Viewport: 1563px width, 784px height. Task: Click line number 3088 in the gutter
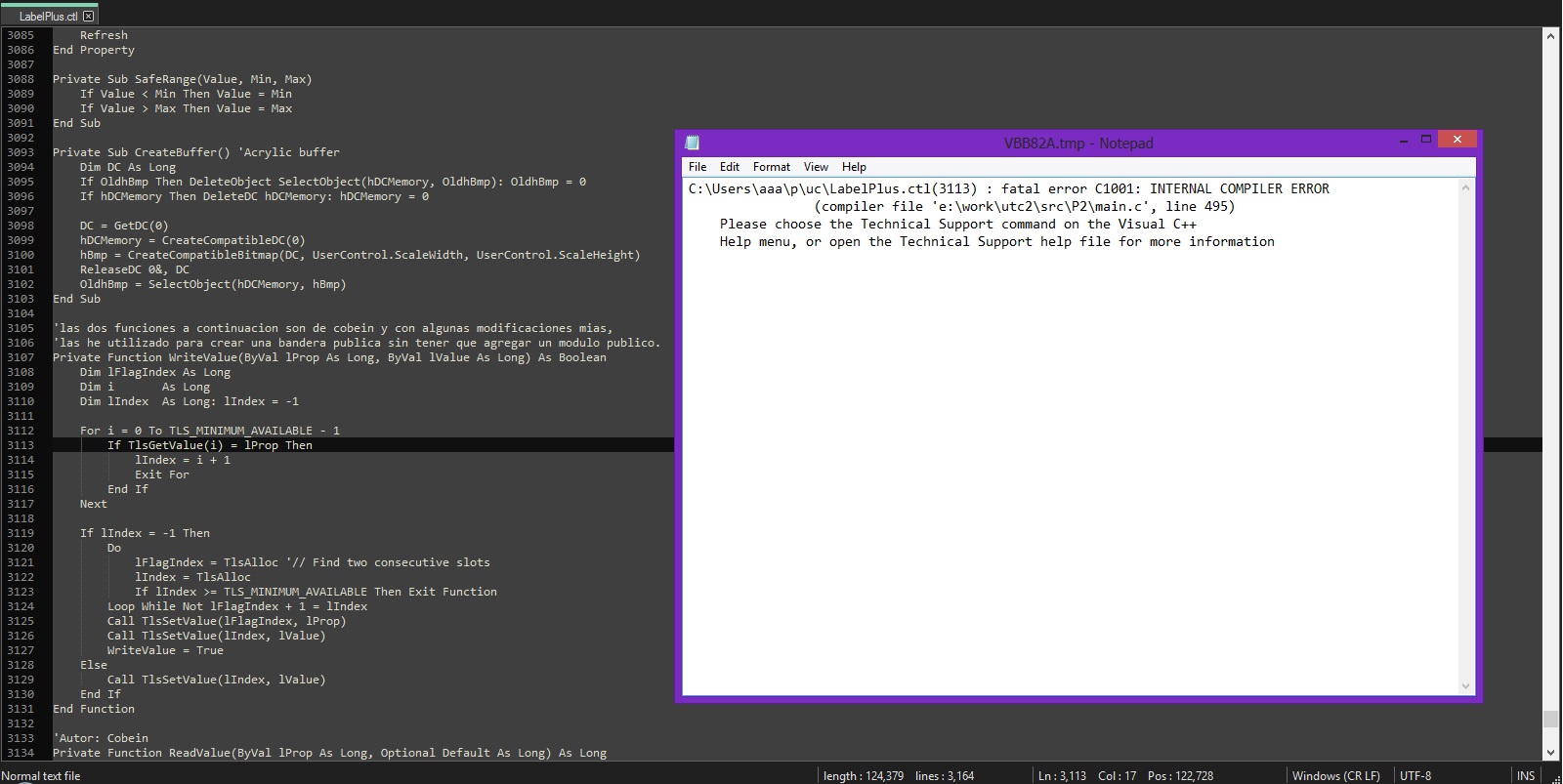pos(21,79)
